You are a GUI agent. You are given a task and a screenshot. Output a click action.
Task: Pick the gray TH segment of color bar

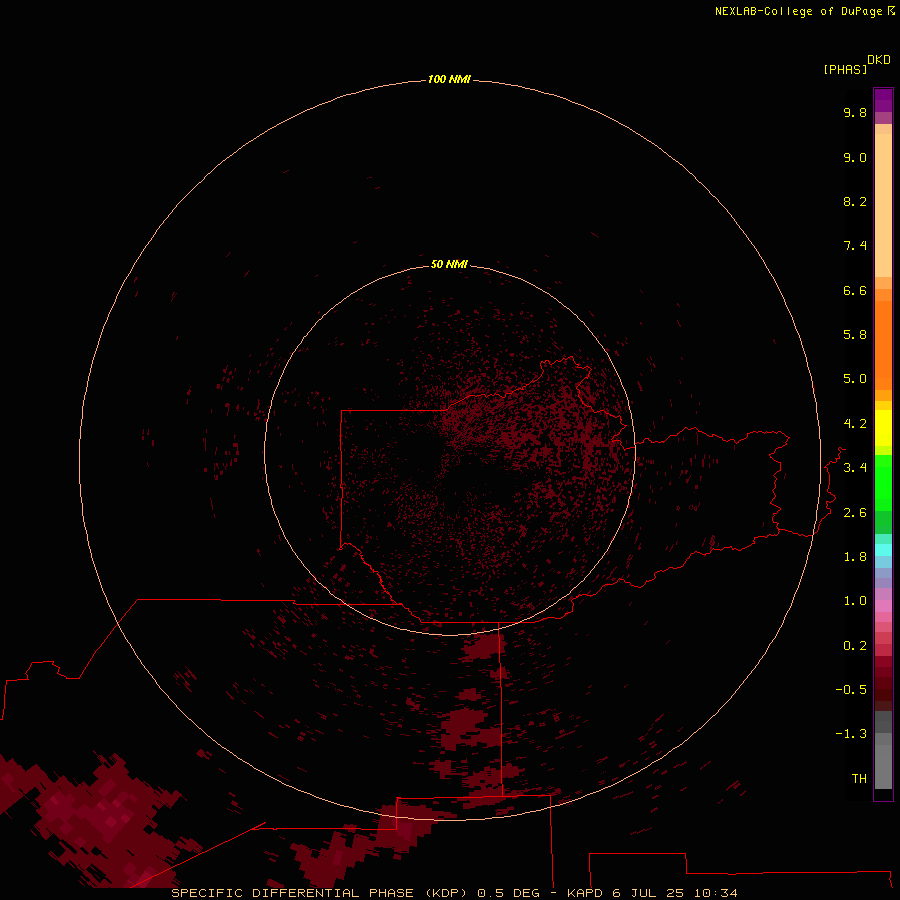pos(883,766)
